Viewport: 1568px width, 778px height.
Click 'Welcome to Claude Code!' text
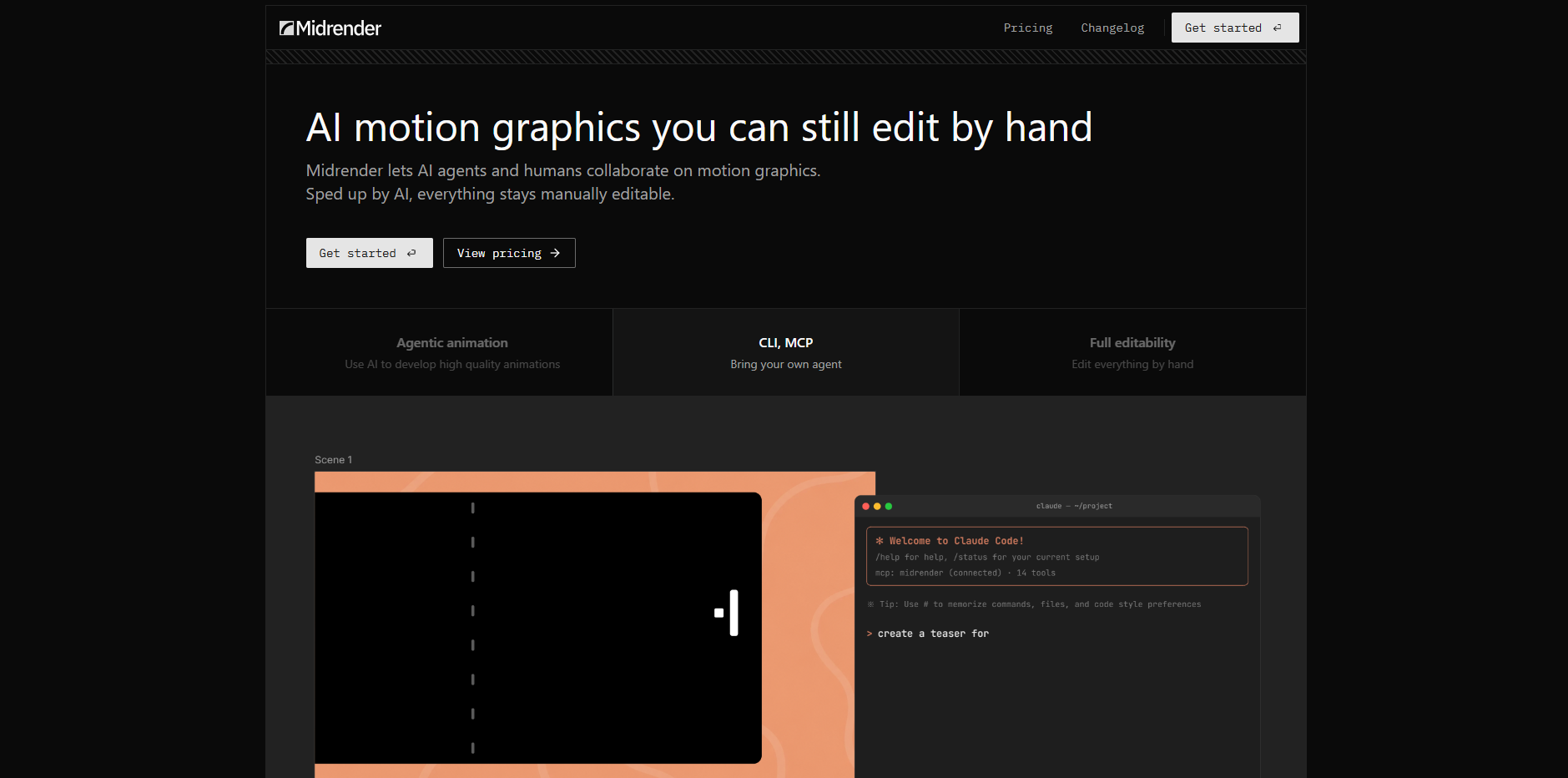(956, 541)
